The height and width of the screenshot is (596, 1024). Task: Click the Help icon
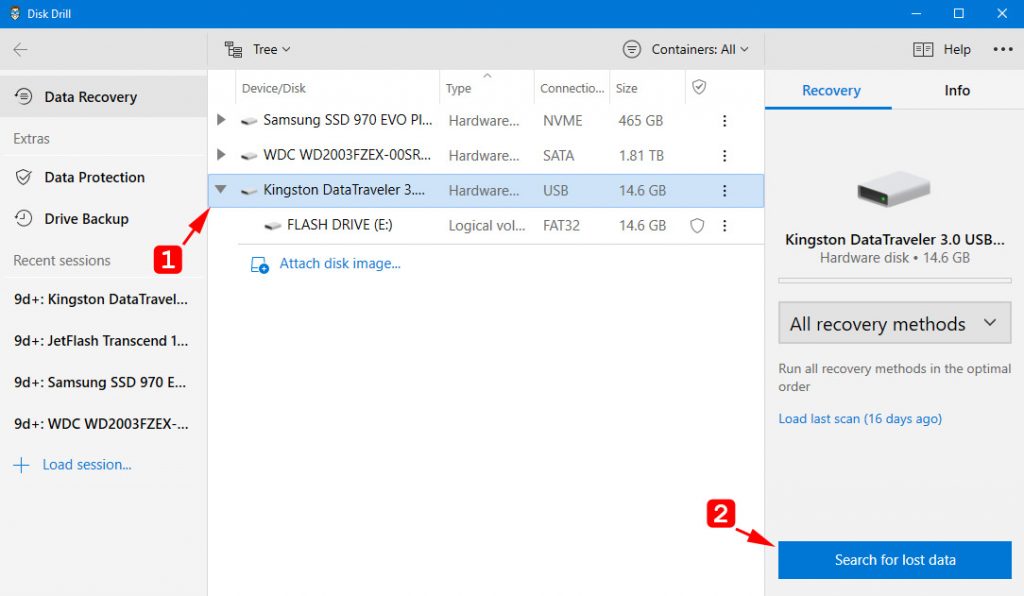pyautogui.click(x=921, y=48)
